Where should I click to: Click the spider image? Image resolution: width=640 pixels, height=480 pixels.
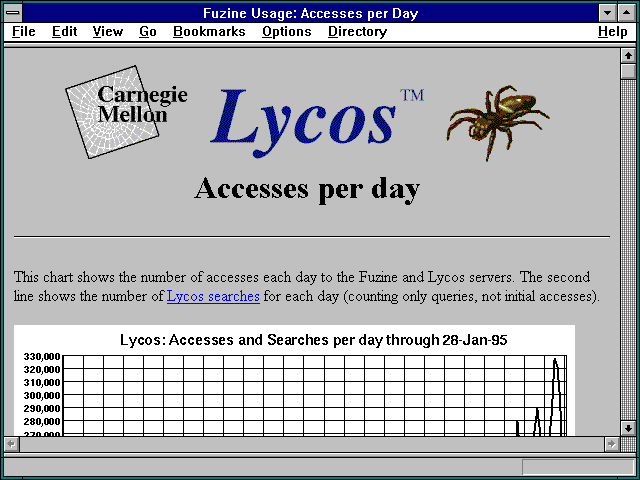point(498,122)
